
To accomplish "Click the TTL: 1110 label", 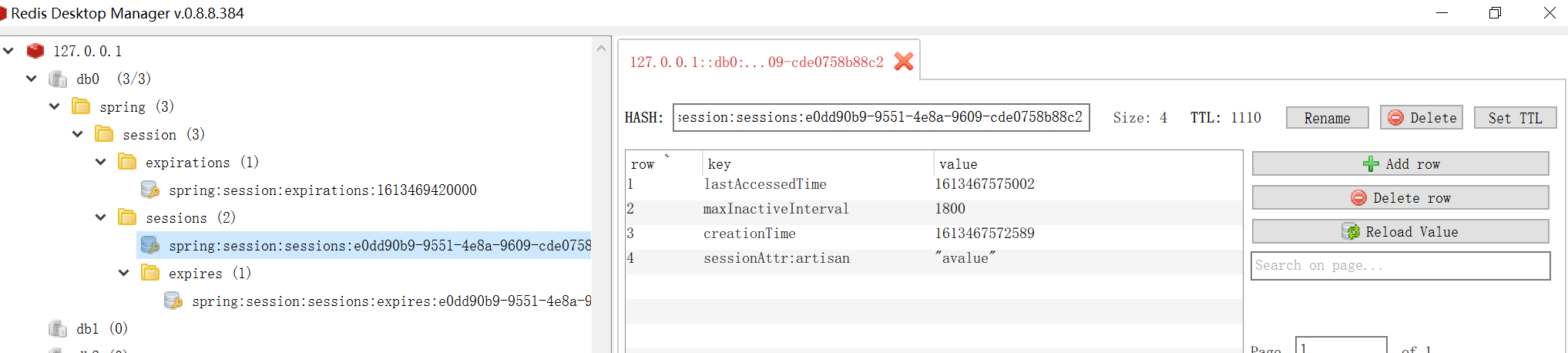I will [1226, 118].
